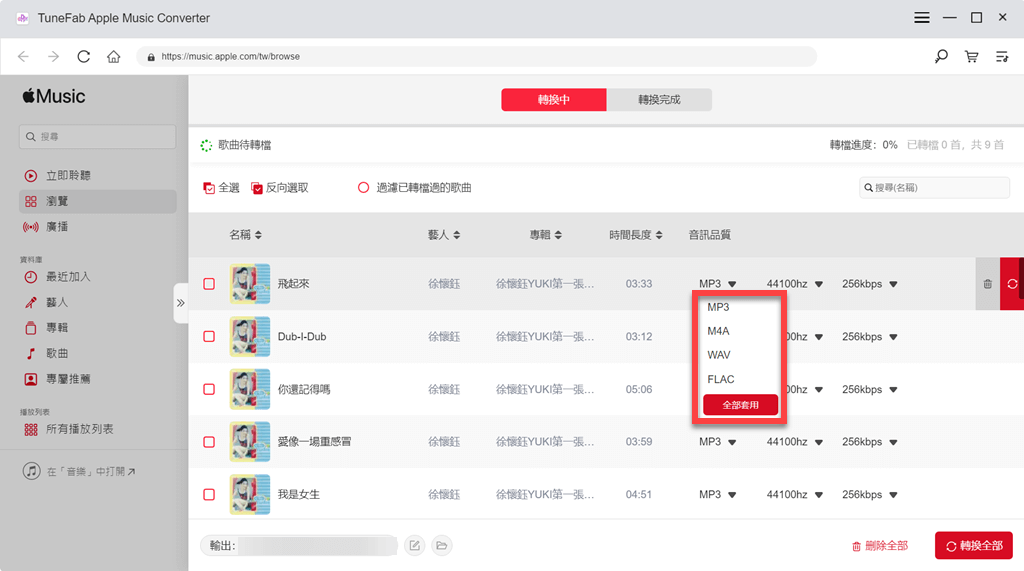Reload the page with refresh icon
The image size is (1024, 571).
84,57
